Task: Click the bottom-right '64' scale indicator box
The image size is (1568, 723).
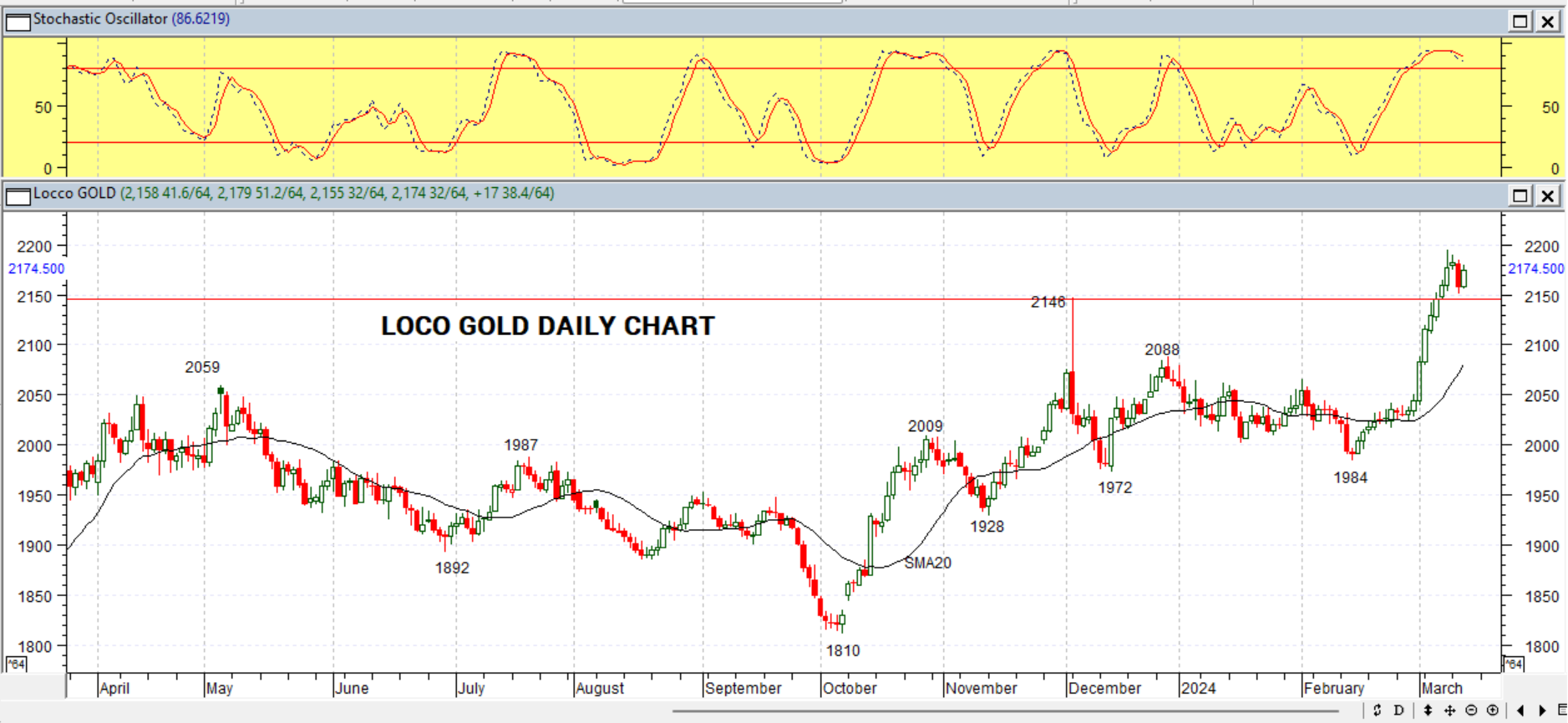Action: pos(1513,664)
